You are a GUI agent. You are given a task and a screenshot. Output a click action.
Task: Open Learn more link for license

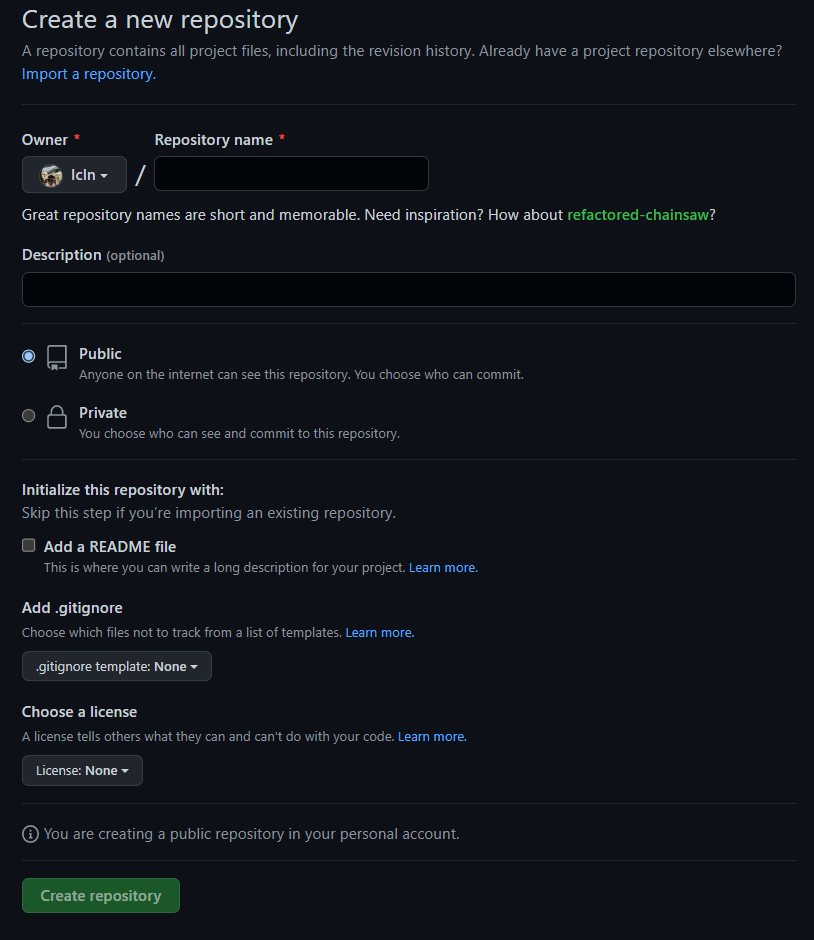pos(432,737)
